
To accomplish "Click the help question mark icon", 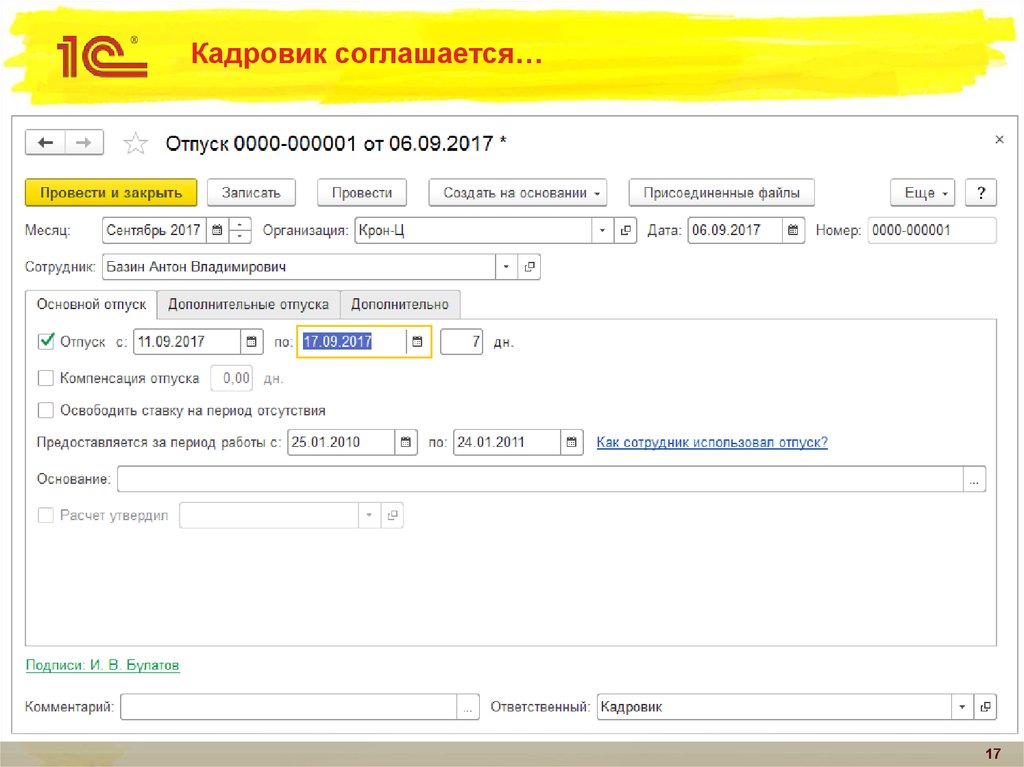I will pos(981,192).
